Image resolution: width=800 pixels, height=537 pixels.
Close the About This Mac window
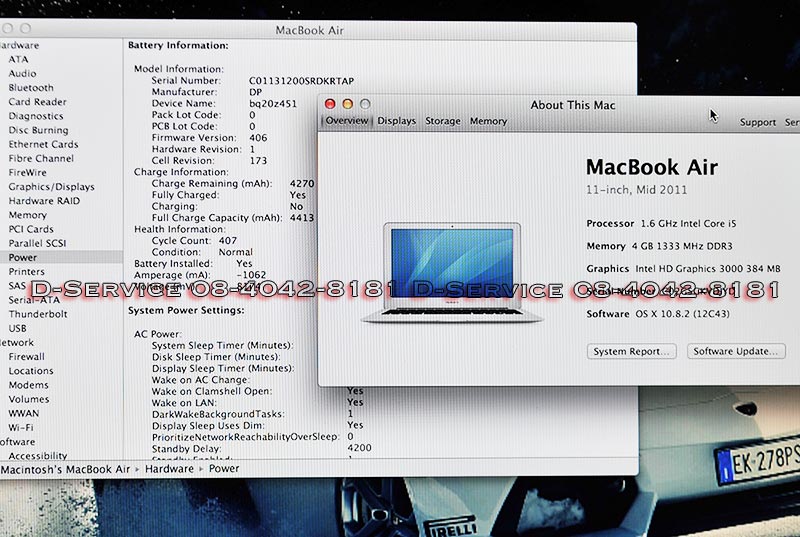(x=330, y=104)
